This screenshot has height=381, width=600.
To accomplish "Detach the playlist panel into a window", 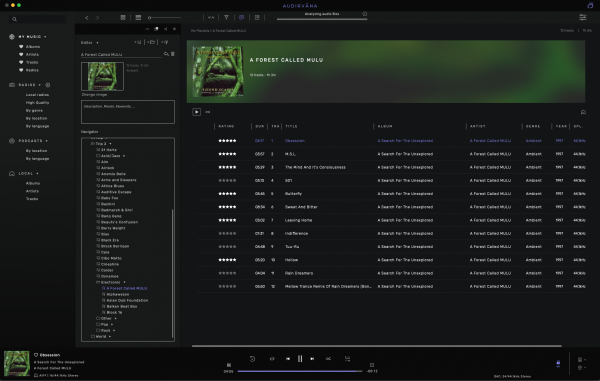I will tap(156, 29).
